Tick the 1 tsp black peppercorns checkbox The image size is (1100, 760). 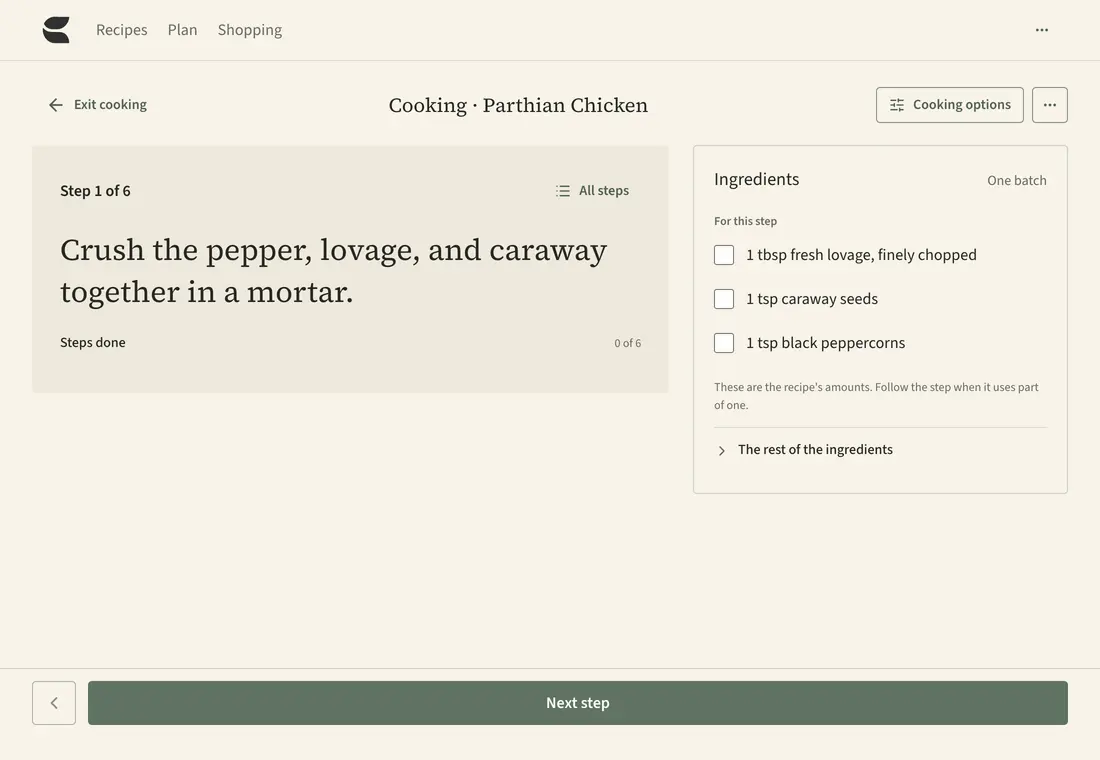coord(724,343)
